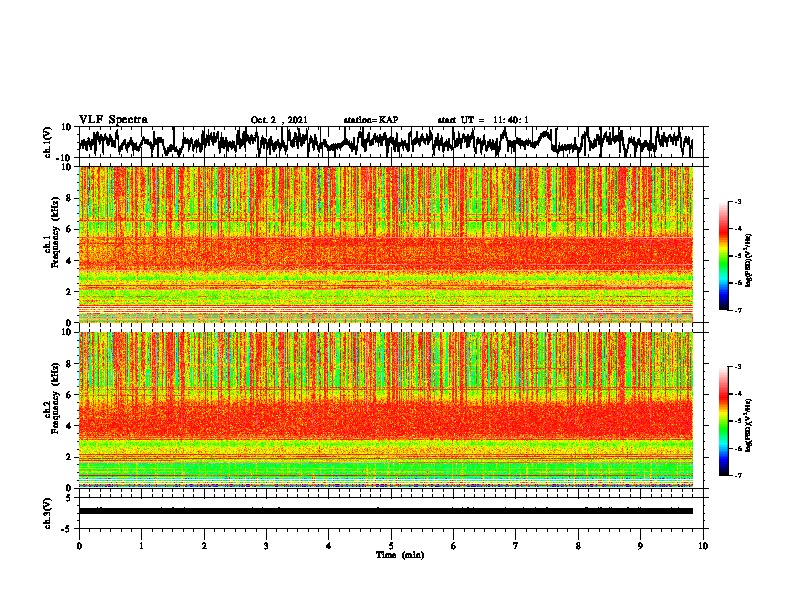Click the ch.1 spectrogram panel
Image resolution: width=792 pixels, height=612 pixels.
(x=385, y=244)
